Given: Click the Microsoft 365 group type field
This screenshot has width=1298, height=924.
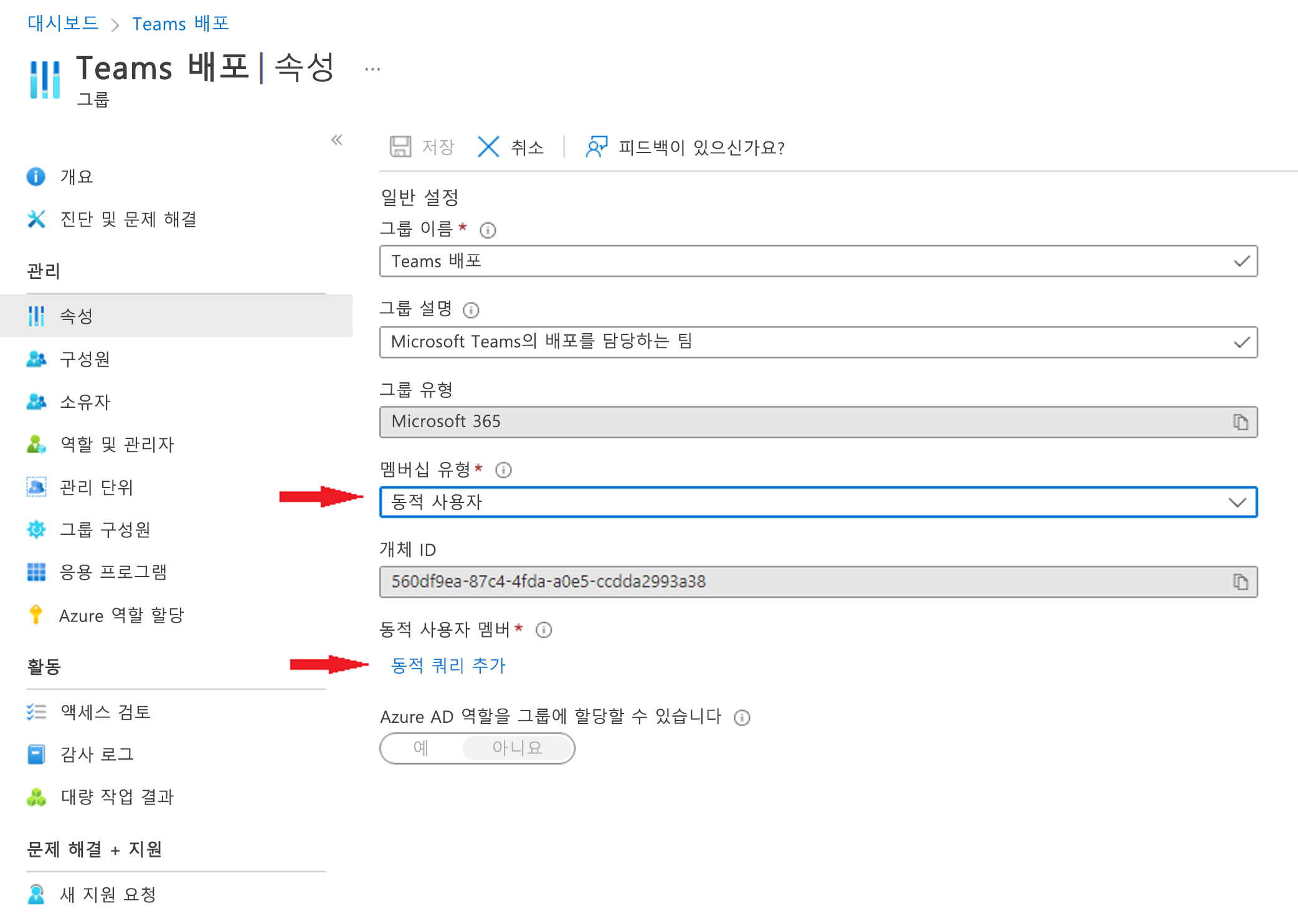Looking at the screenshot, I should [x=818, y=422].
